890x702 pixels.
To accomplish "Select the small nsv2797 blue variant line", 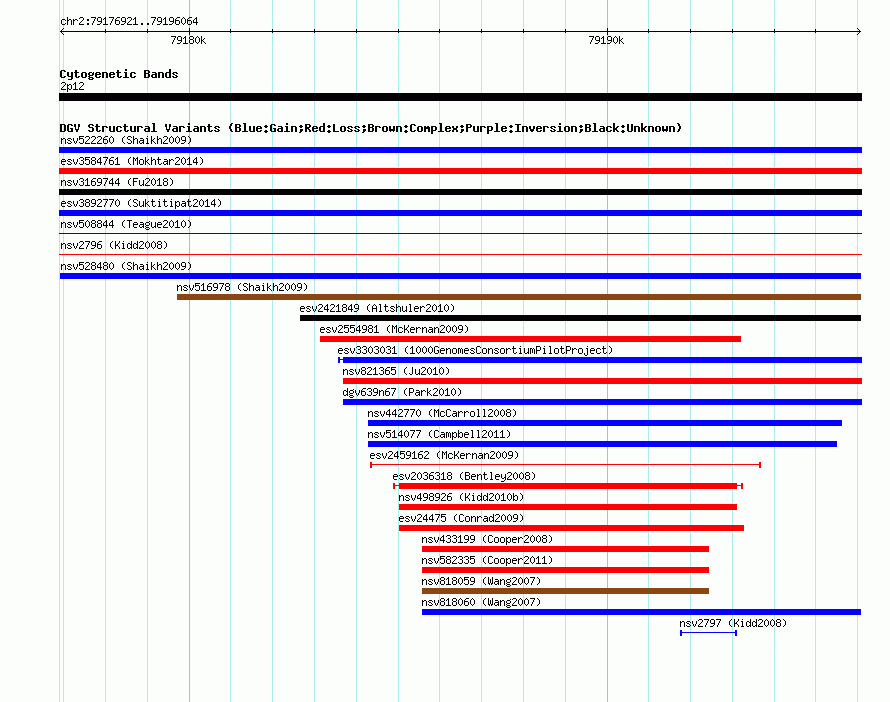I will click(x=708, y=633).
